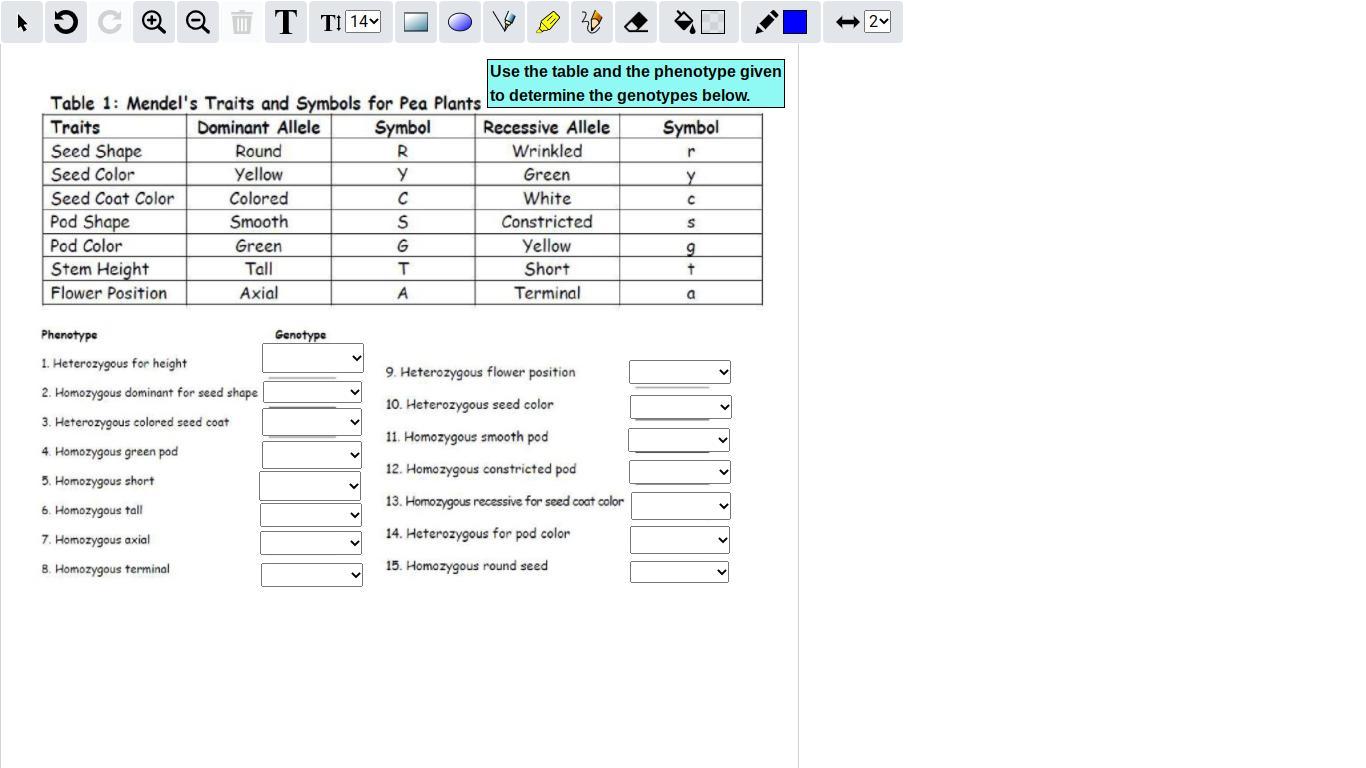The image size is (1366, 768).
Task: Open genotype dropdown for homozygous terminal
Action: [312, 574]
